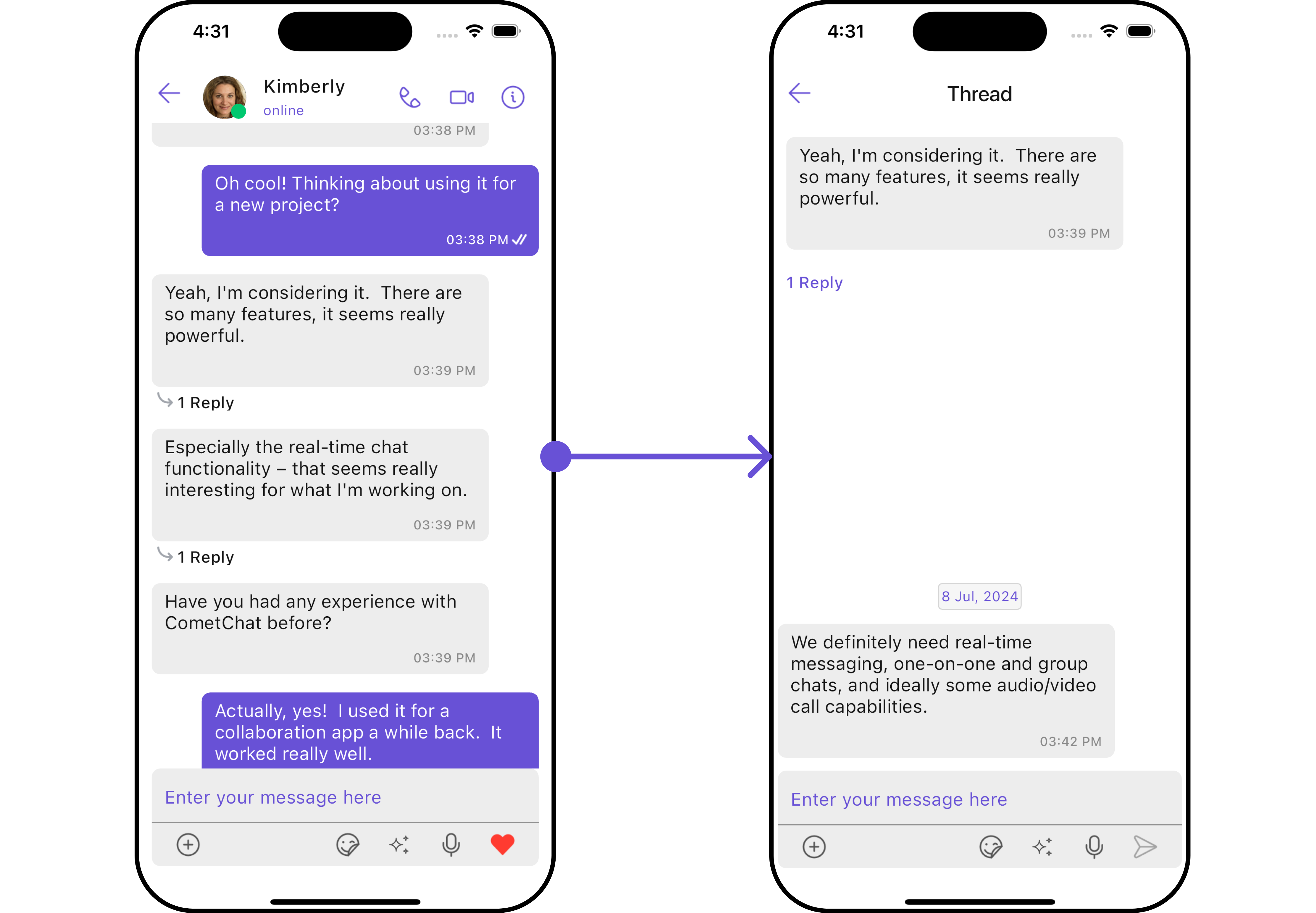Start a video call with Kimberly
Image resolution: width=1316 pixels, height=913 pixels.
click(x=462, y=97)
